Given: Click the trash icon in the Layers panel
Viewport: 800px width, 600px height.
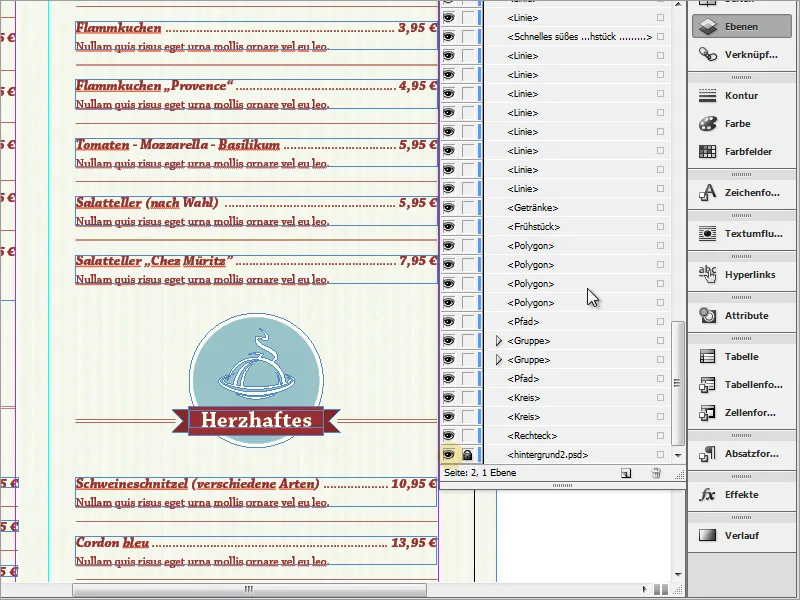Looking at the screenshot, I should (655, 472).
